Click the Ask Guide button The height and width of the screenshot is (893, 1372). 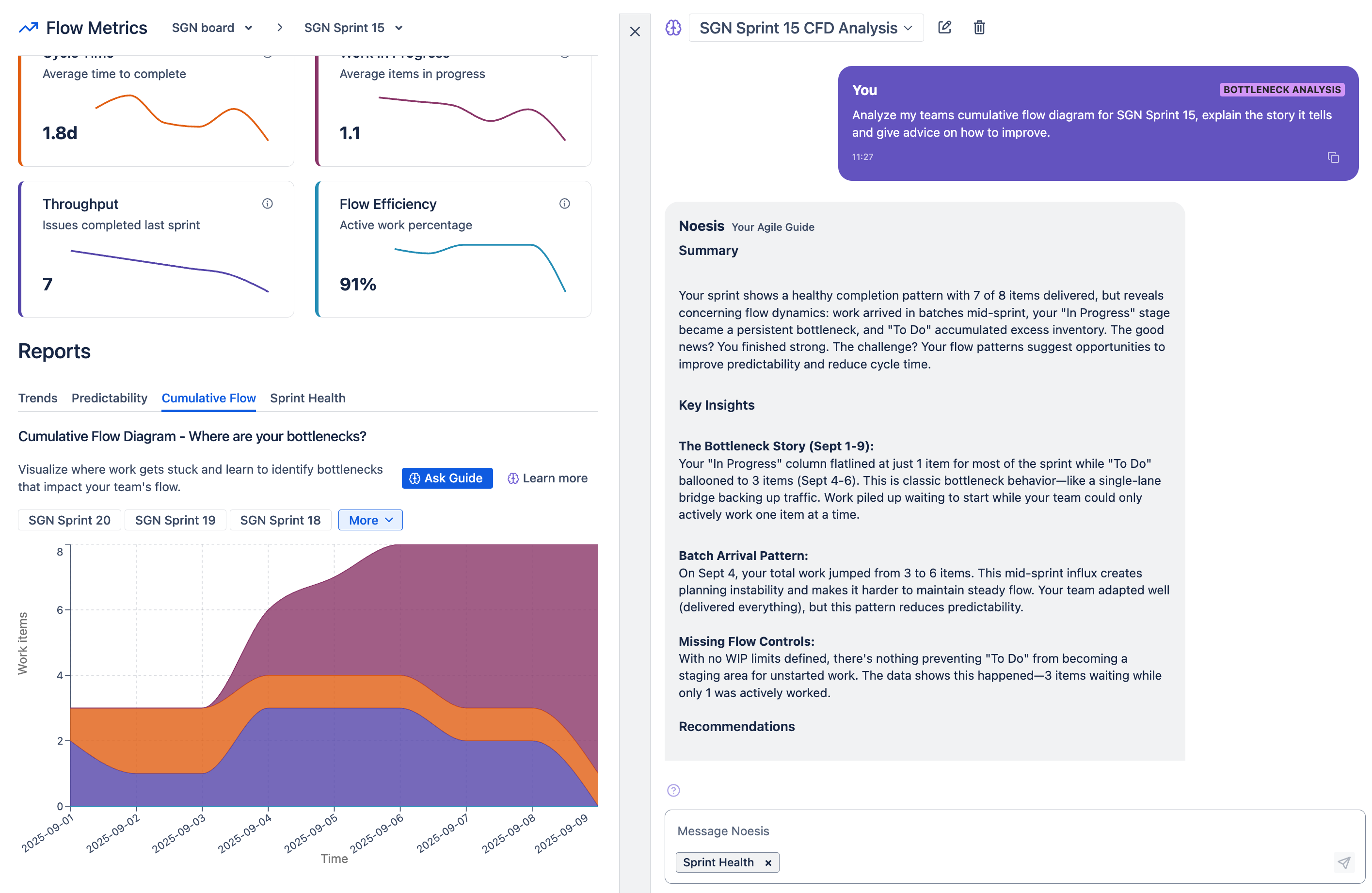(447, 478)
